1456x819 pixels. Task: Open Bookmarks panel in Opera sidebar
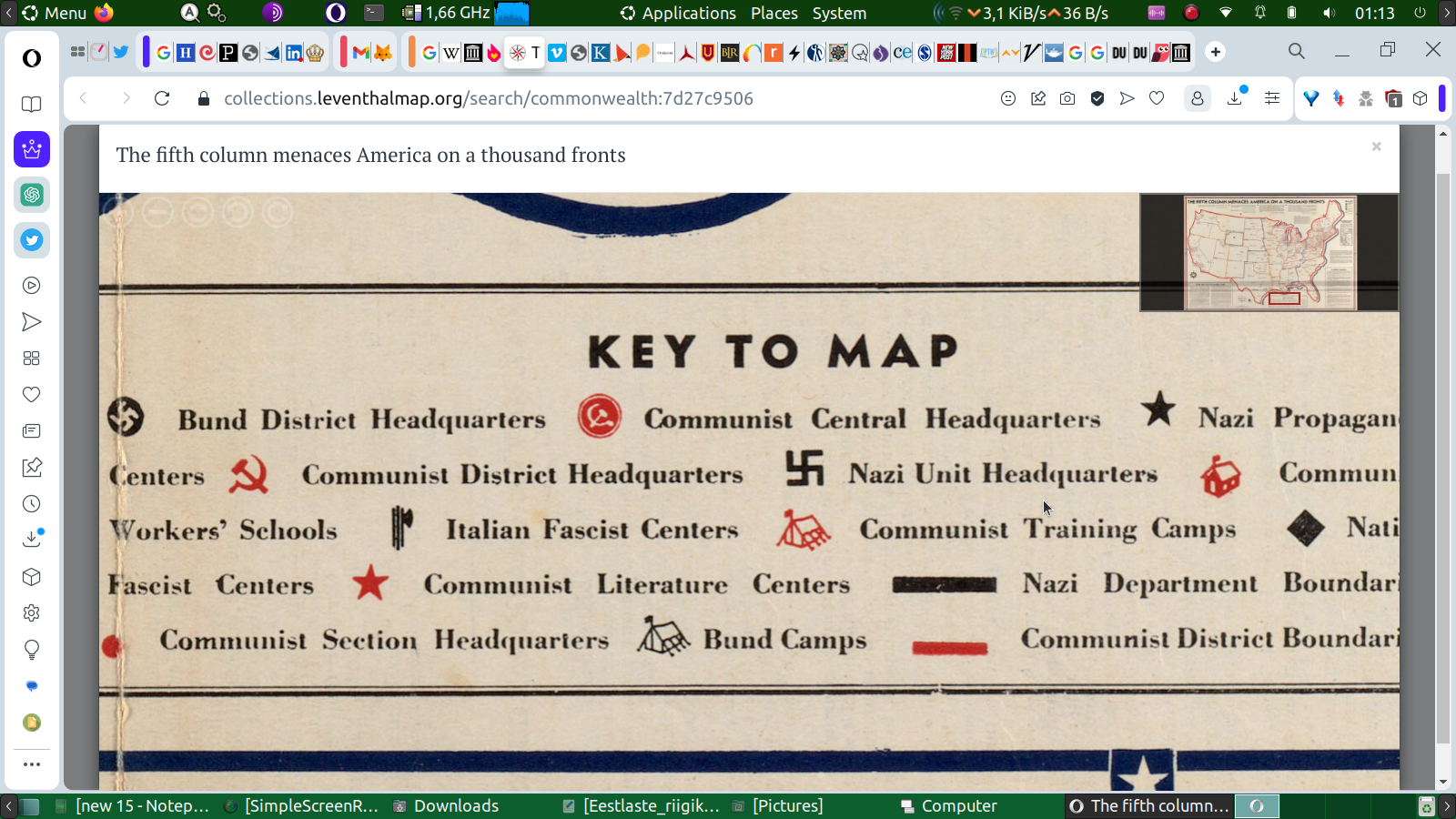pos(32,104)
